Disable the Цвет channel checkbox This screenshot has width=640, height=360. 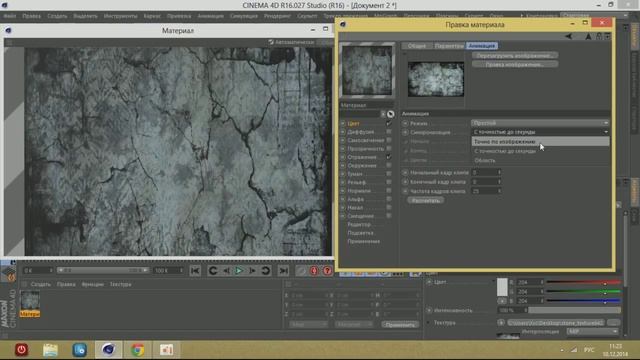point(389,123)
